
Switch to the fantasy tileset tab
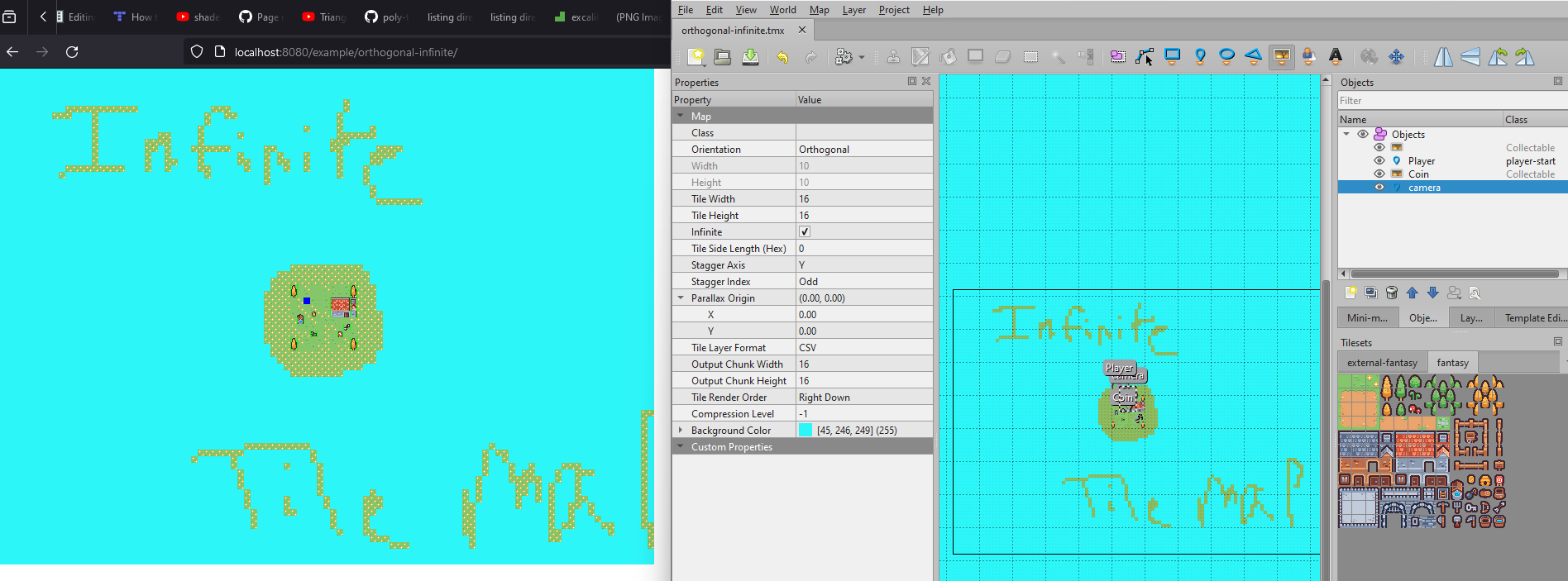pos(1452,363)
